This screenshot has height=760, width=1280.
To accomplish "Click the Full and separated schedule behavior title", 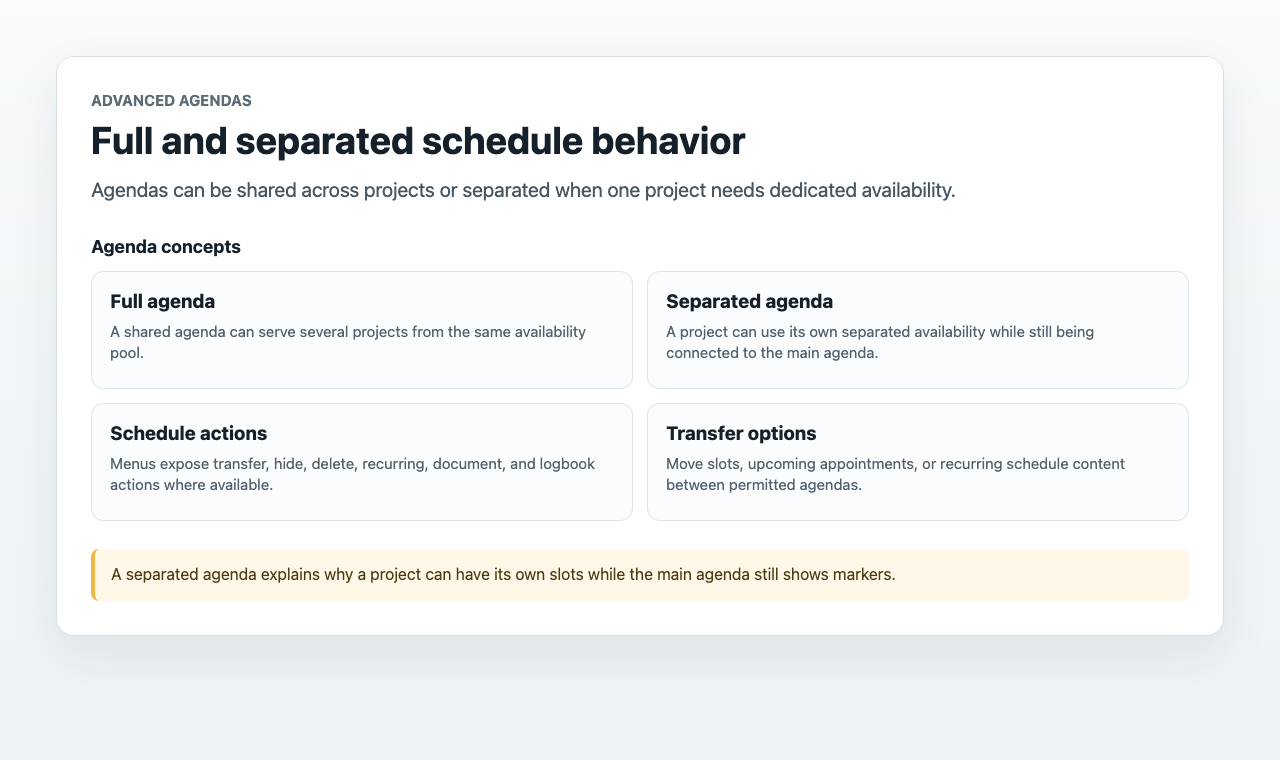I will click(418, 141).
